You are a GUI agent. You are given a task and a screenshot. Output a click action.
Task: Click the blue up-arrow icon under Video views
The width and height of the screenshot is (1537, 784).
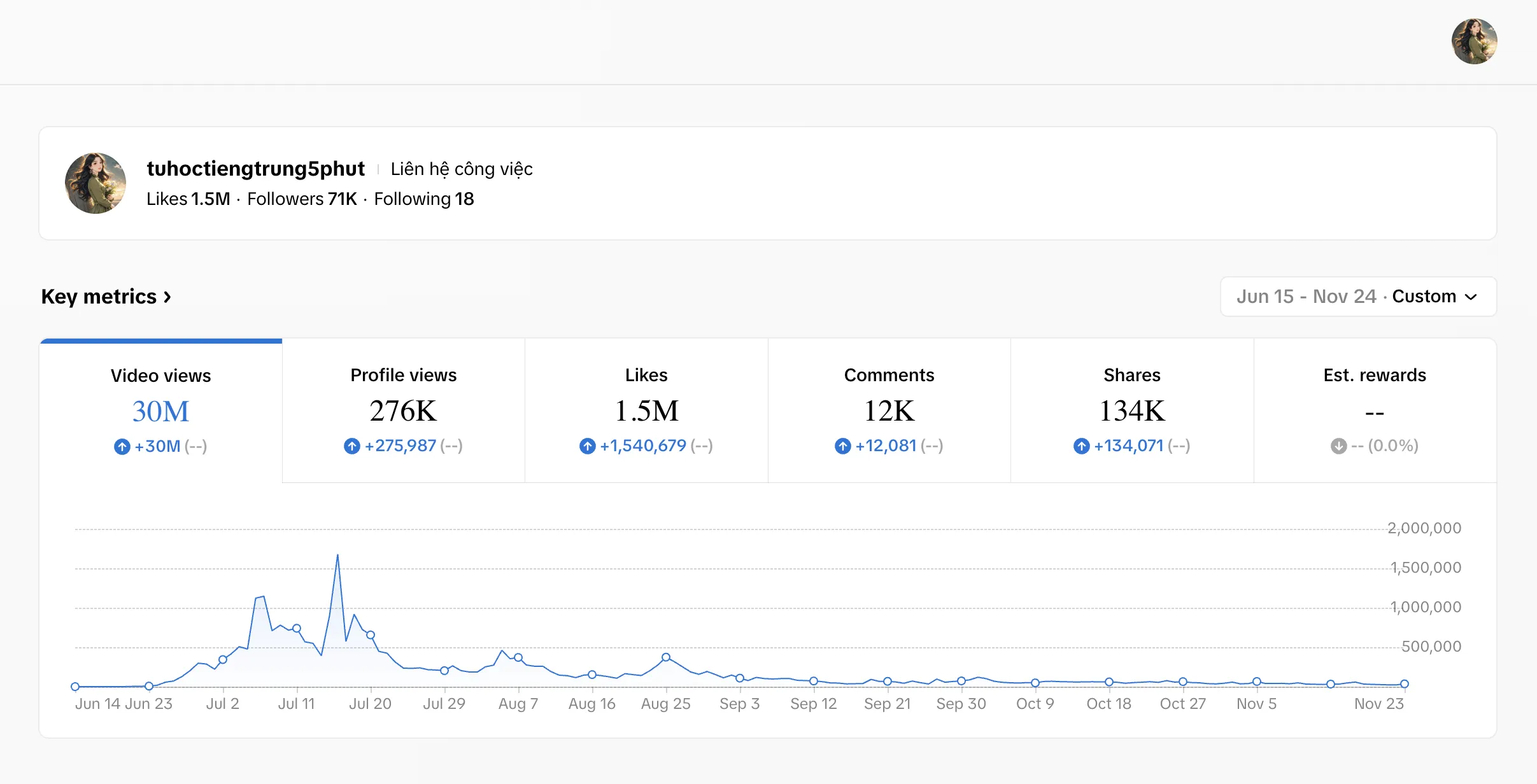[122, 447]
